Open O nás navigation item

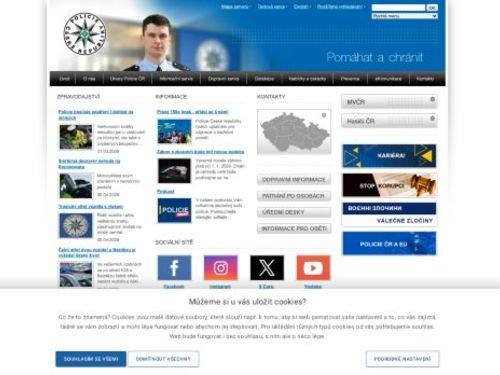[x=89, y=79]
